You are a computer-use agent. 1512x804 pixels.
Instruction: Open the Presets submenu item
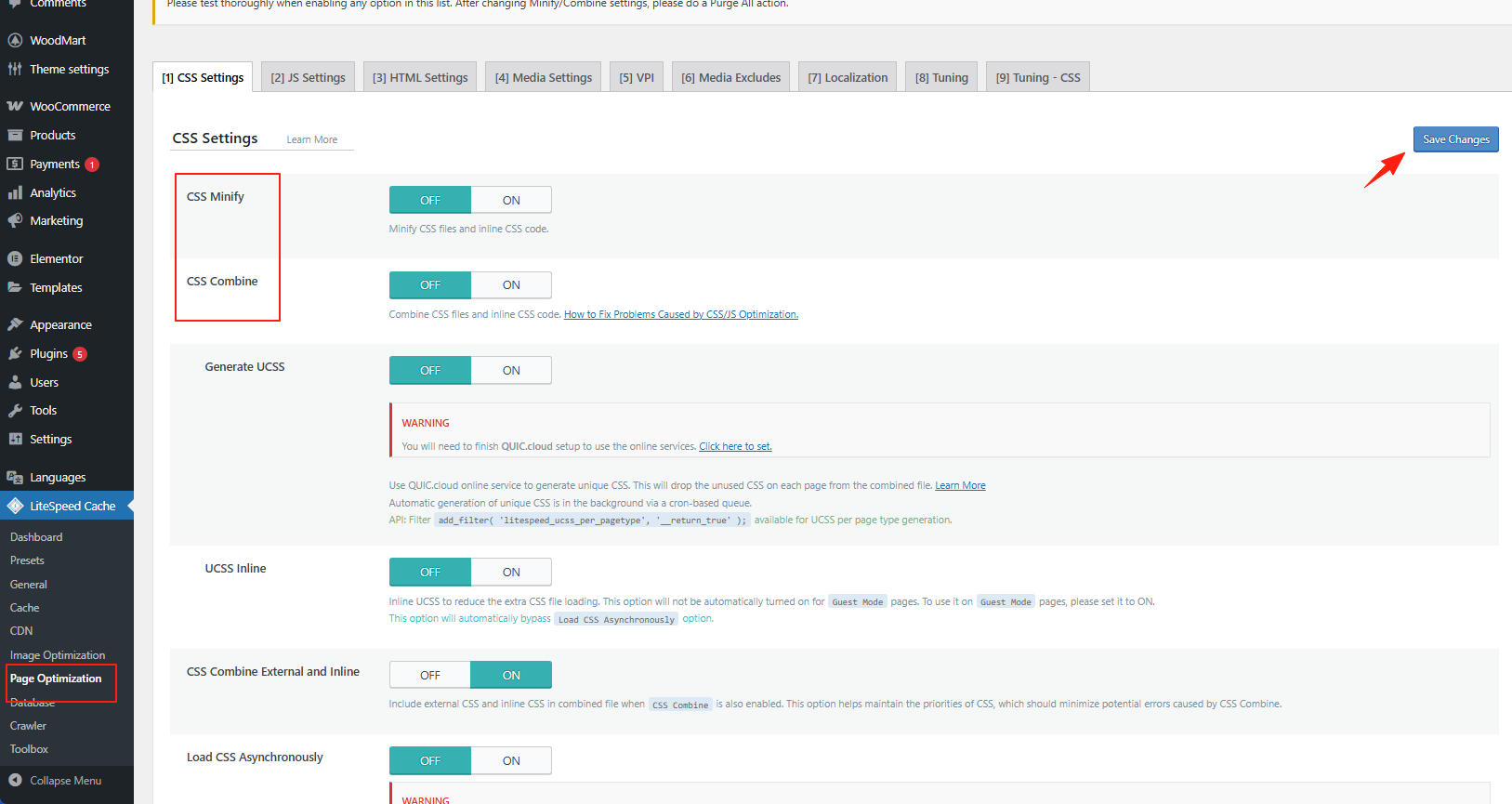pos(27,560)
